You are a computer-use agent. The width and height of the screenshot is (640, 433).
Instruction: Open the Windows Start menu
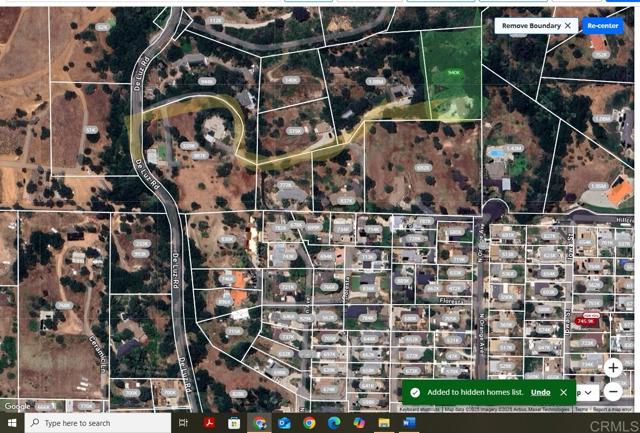tap(12, 423)
